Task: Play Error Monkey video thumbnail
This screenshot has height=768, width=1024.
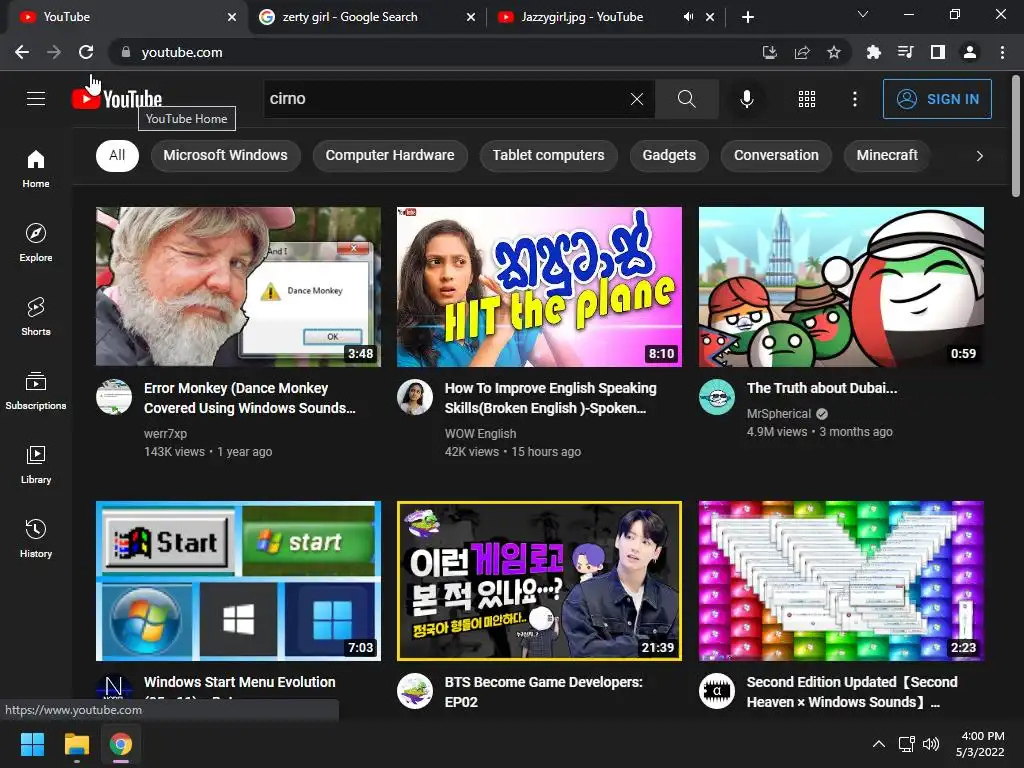Action: tap(238, 287)
